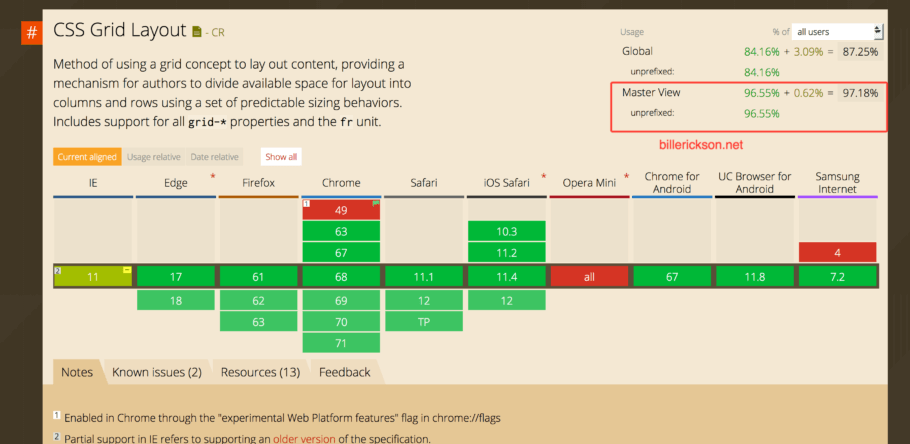Click the Samsung Internet column header
This screenshot has height=444, width=910.
pos(837,183)
